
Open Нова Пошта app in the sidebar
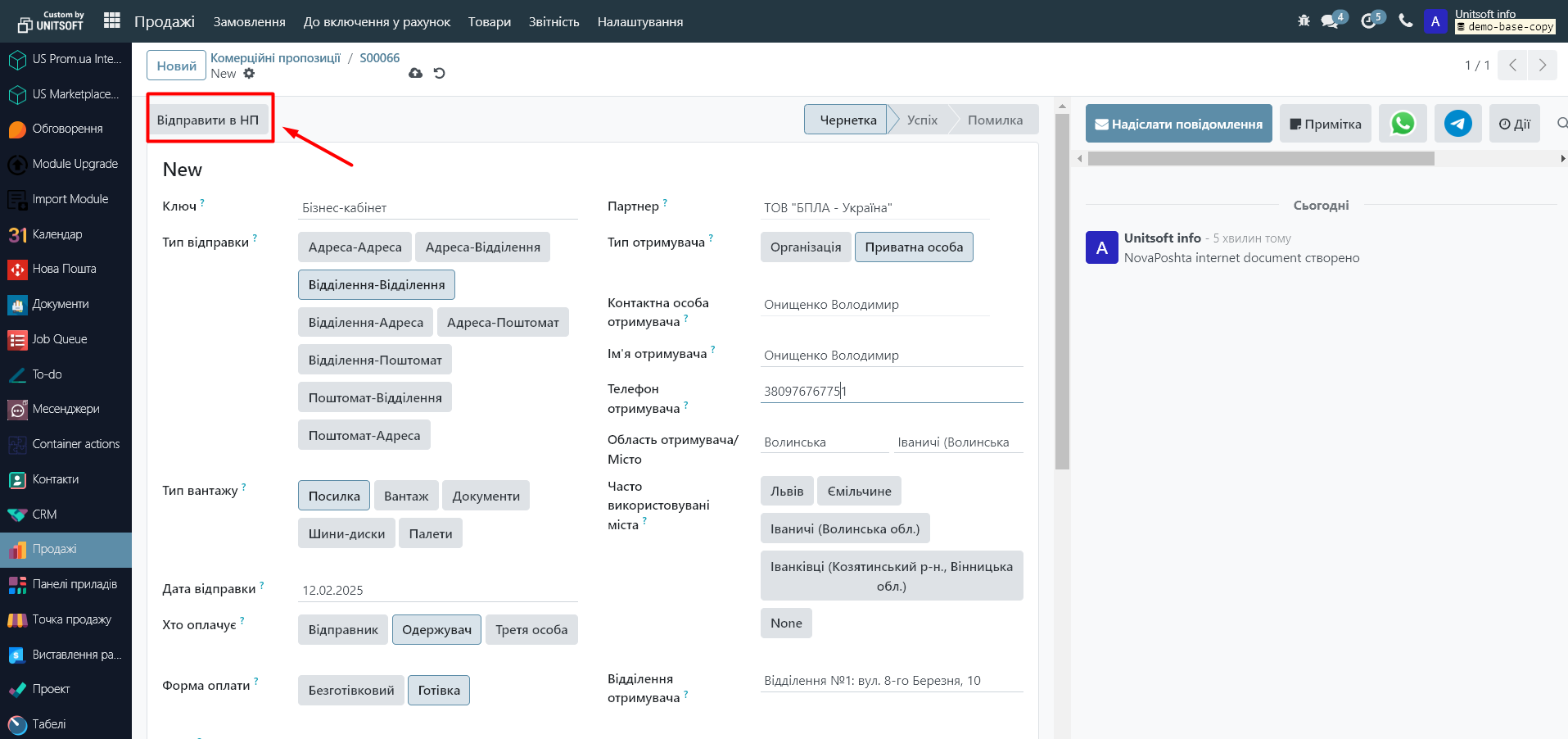[64, 269]
